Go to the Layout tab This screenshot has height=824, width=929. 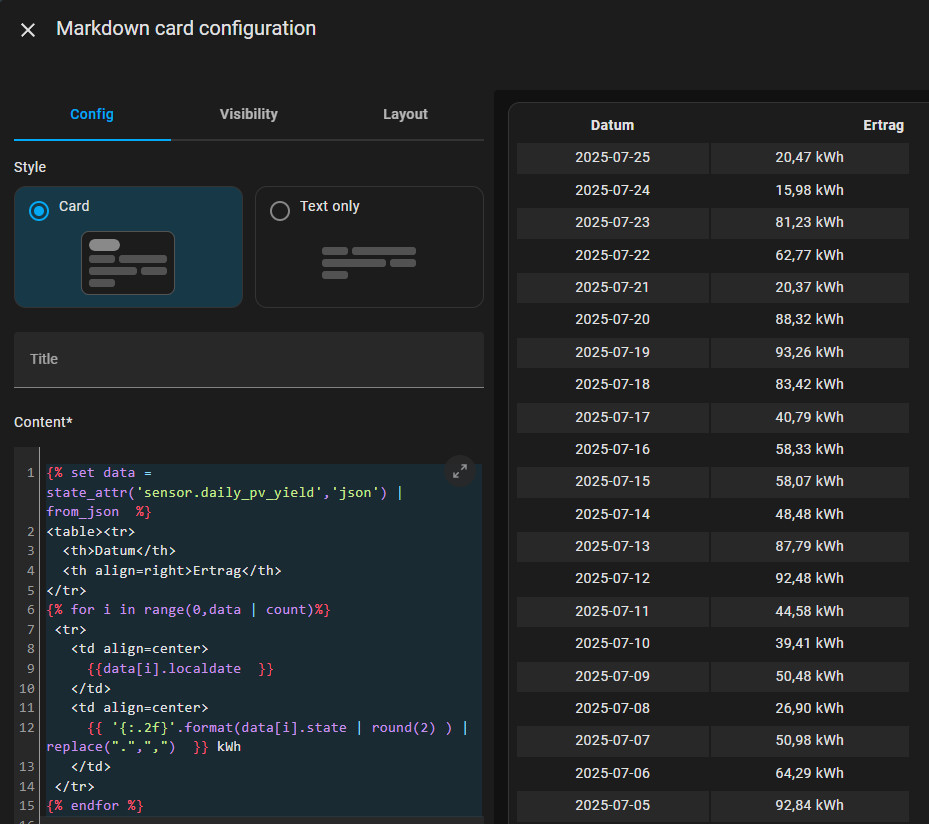[405, 114]
